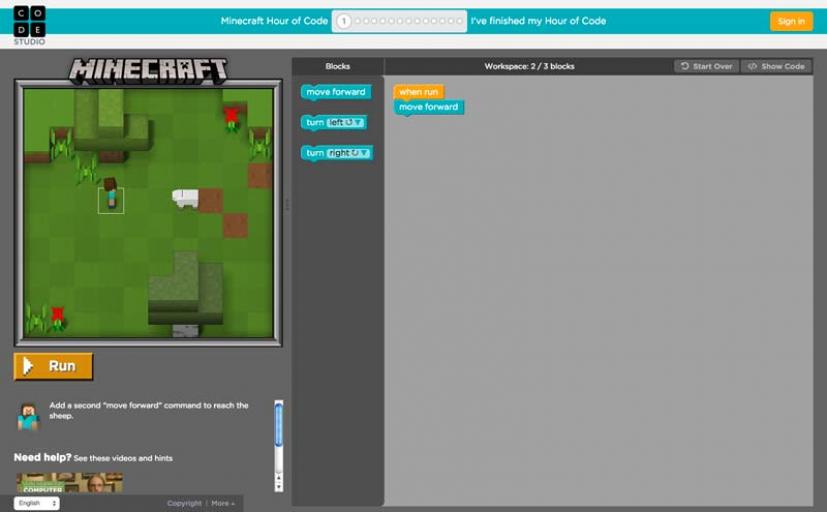The image size is (827, 512).
Task: Click the panel resize handle beside game area
Action: 287,204
